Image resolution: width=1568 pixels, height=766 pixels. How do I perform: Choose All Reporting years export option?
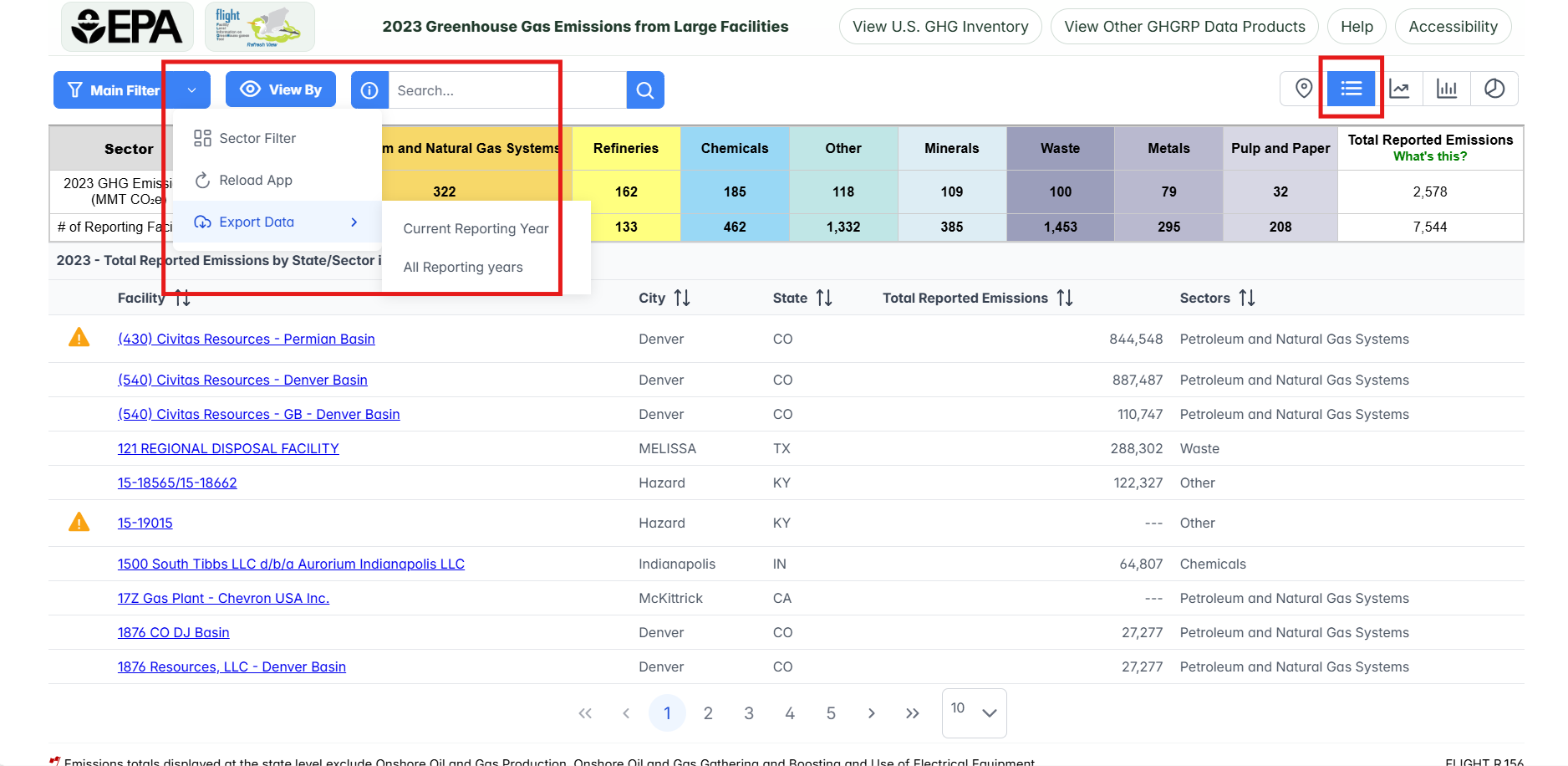coord(463,267)
